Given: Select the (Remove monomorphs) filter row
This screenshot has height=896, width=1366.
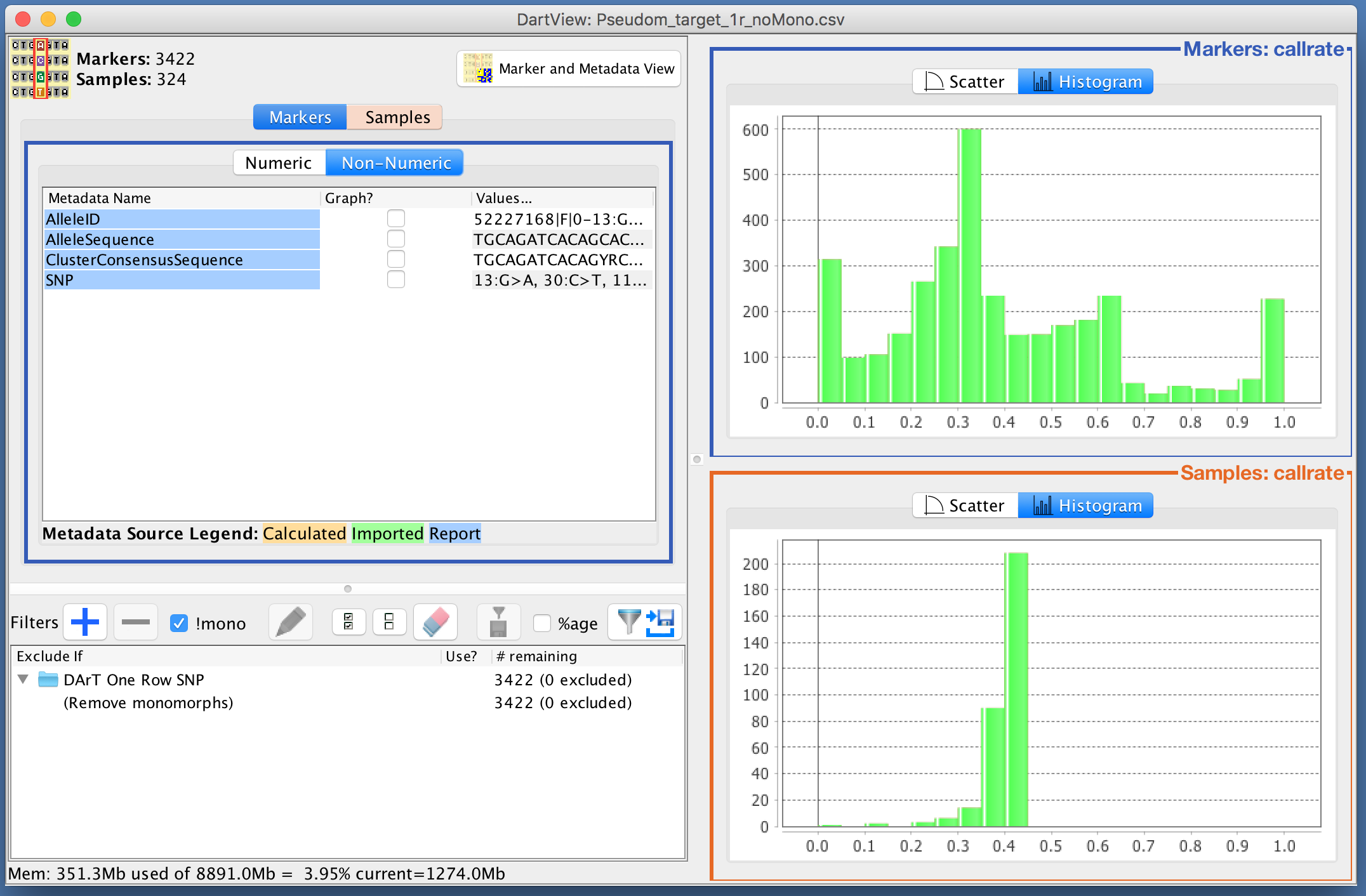Looking at the screenshot, I should [x=348, y=702].
